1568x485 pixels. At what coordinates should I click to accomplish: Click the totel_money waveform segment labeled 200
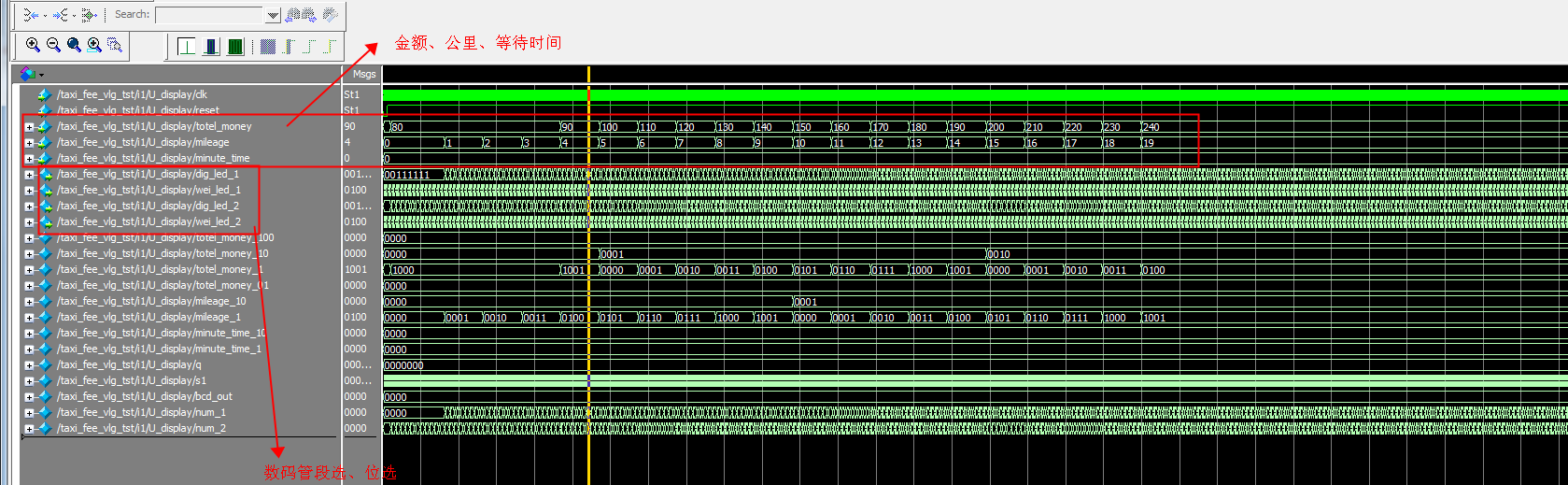pyautogui.click(x=1006, y=127)
